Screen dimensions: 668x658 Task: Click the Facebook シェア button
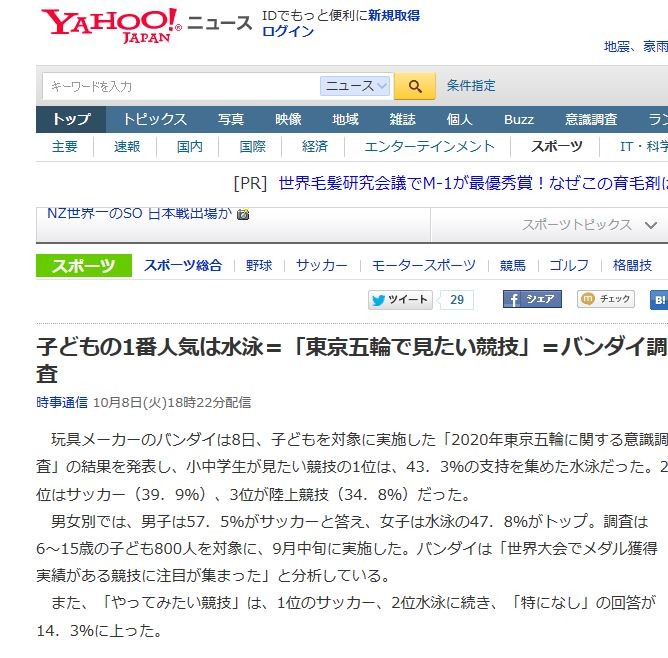(532, 299)
